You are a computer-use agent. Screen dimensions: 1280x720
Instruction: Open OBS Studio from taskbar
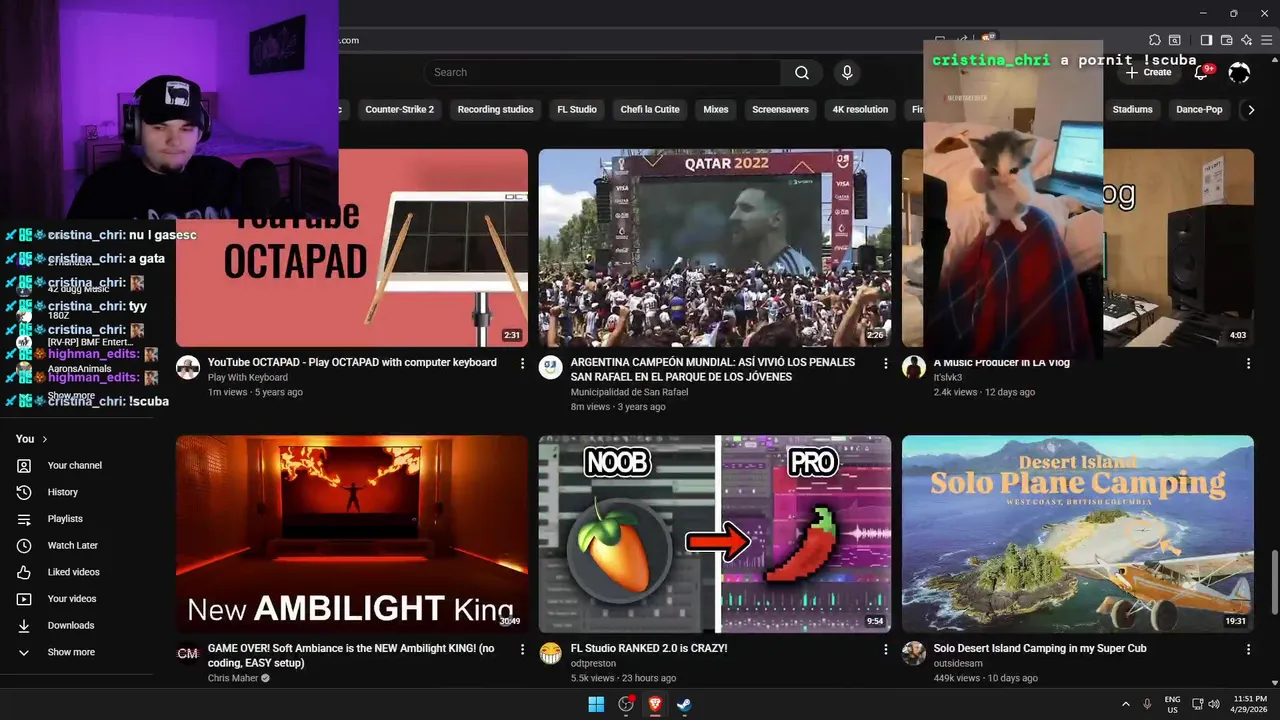point(626,704)
